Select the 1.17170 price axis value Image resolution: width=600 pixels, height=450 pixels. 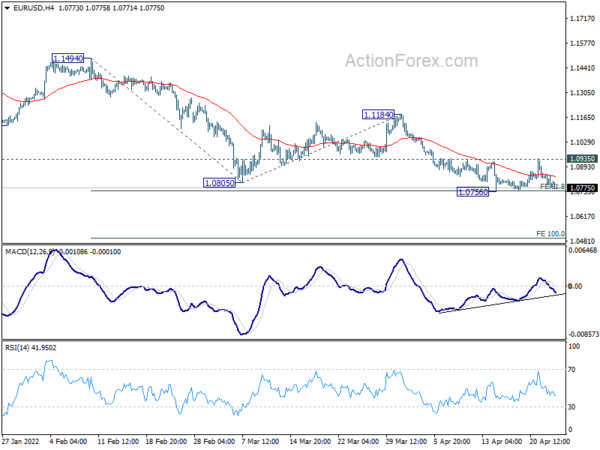click(x=582, y=18)
